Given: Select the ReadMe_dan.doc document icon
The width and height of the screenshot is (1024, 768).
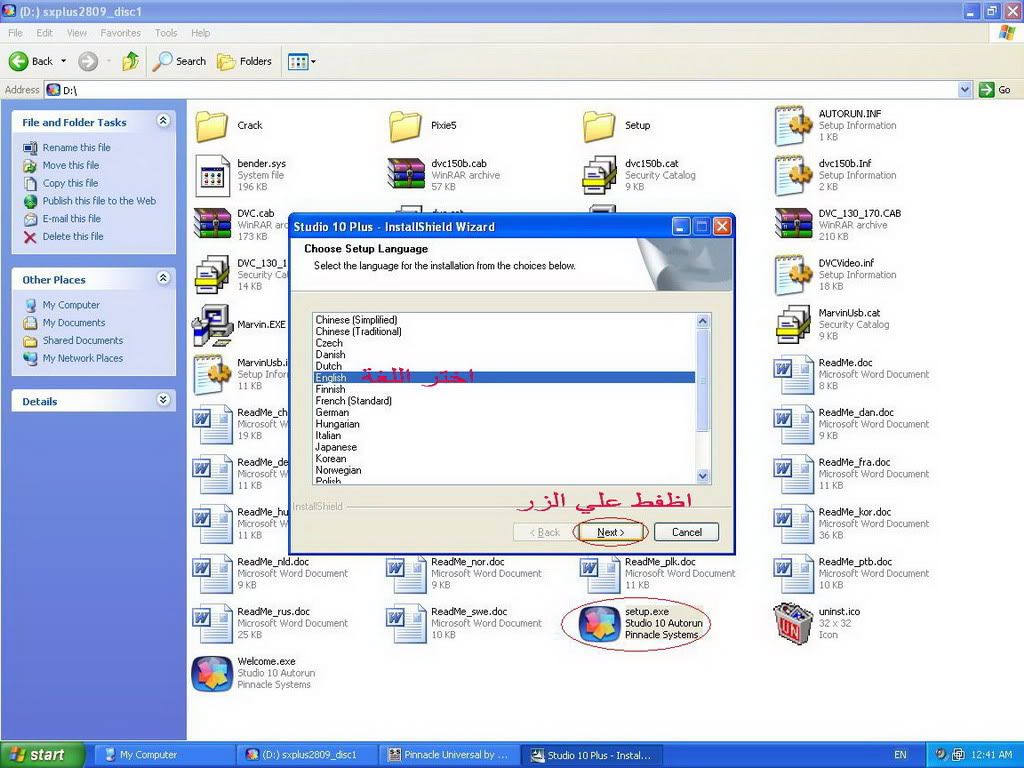Looking at the screenshot, I should [792, 424].
